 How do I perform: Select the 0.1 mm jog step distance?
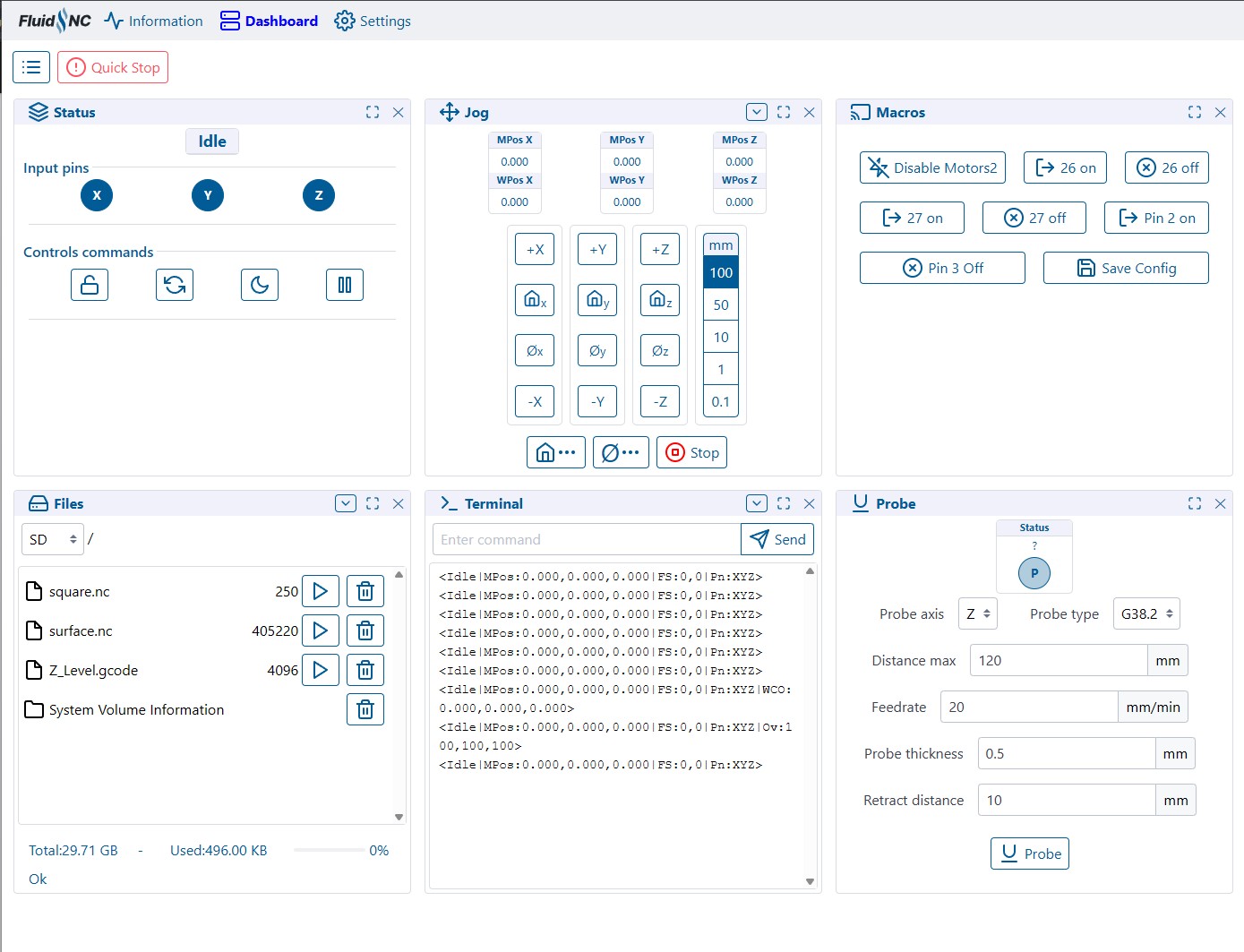pos(721,402)
